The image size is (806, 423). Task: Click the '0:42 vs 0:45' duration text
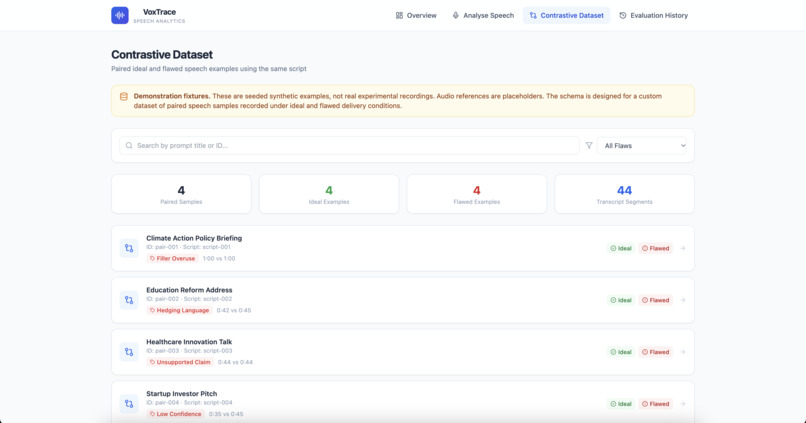[x=234, y=310]
